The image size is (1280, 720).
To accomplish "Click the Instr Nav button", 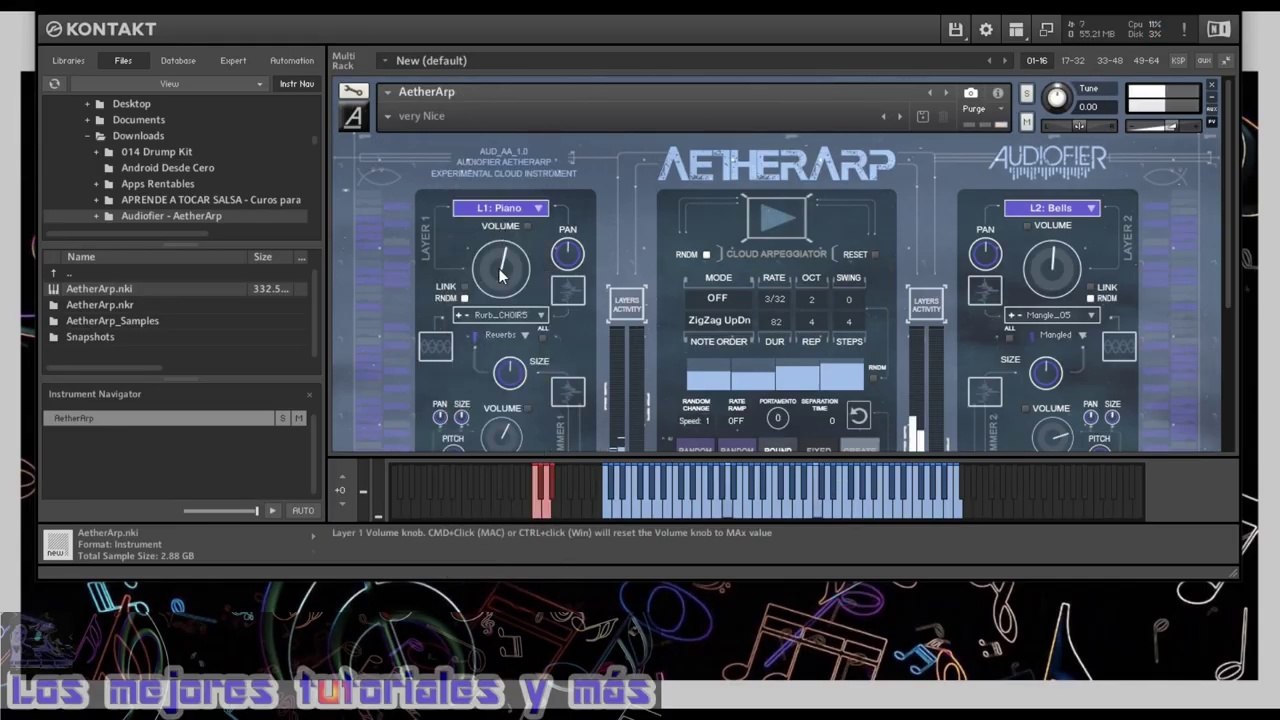I will pos(296,84).
